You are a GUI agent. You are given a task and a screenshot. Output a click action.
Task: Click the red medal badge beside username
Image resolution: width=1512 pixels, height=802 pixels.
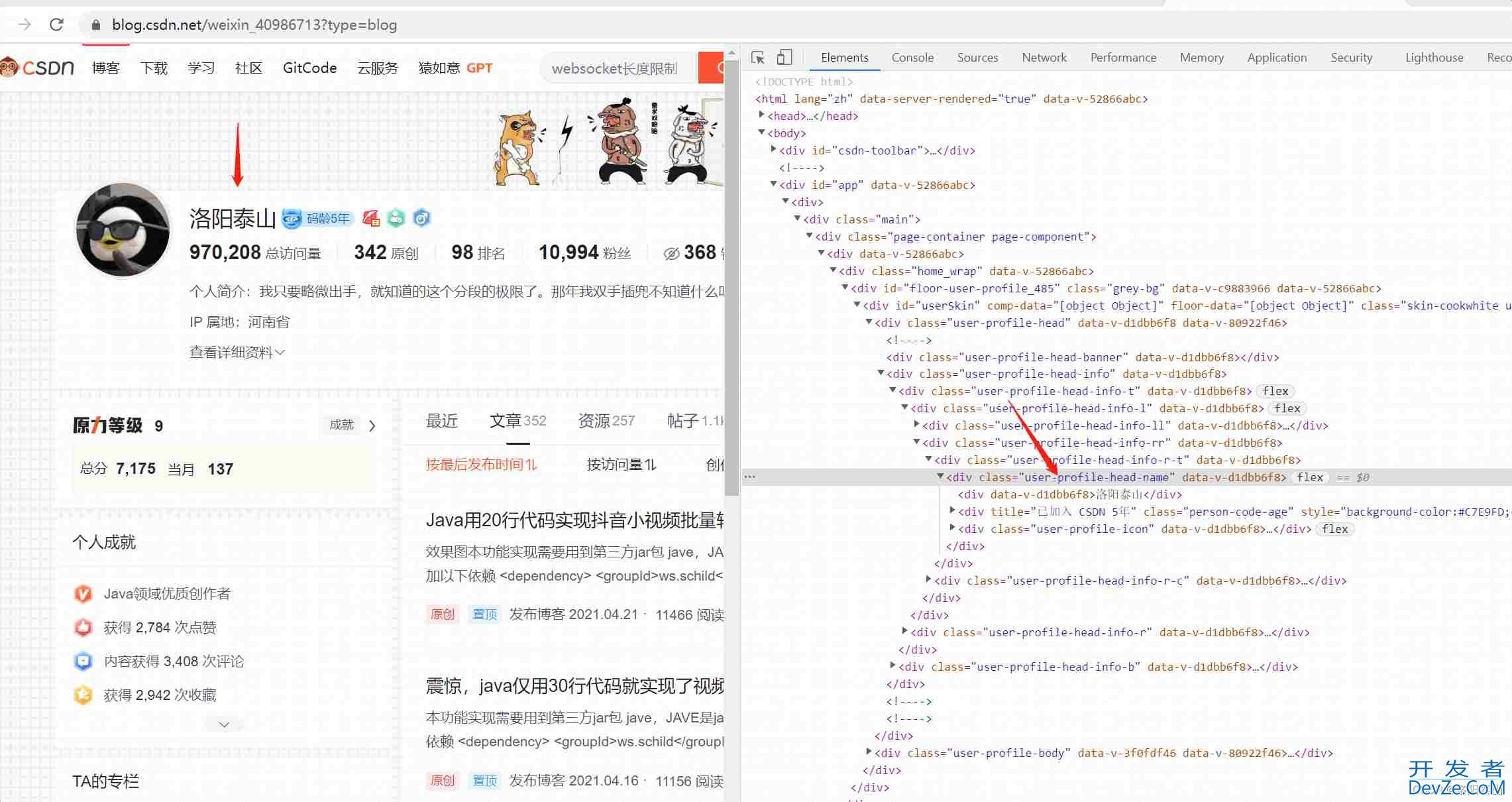[372, 218]
